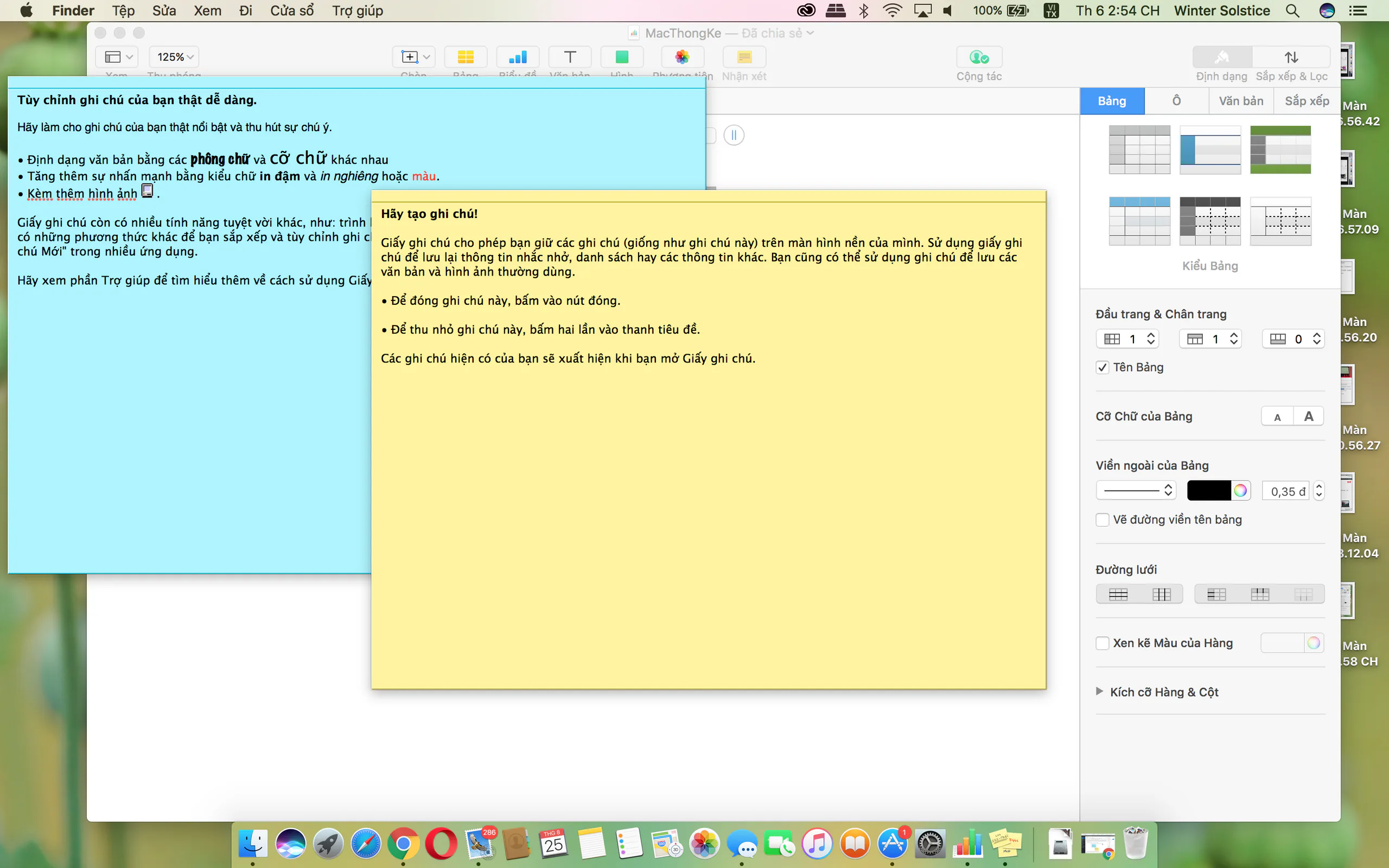Open Opera browser in the Dock
Image resolution: width=1389 pixels, height=868 pixels.
(441, 843)
